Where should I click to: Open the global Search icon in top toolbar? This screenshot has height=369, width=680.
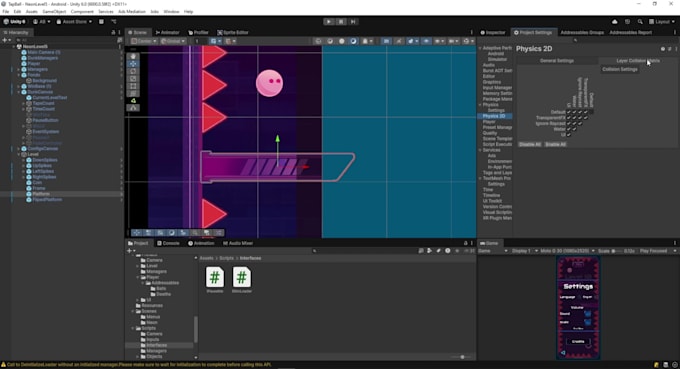pos(640,22)
